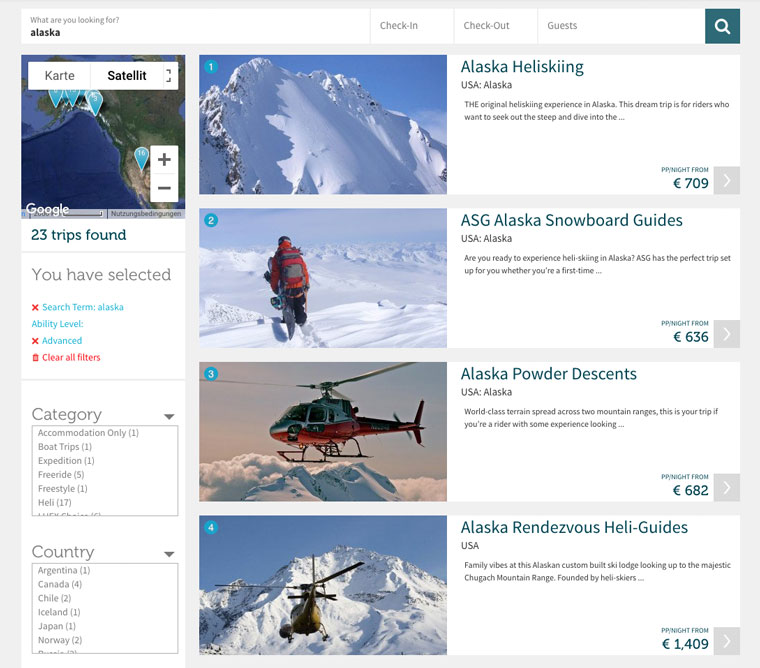The height and width of the screenshot is (668, 760).
Task: Open ASG Alaska Snowboard Guides arrow button
Action: [x=726, y=334]
